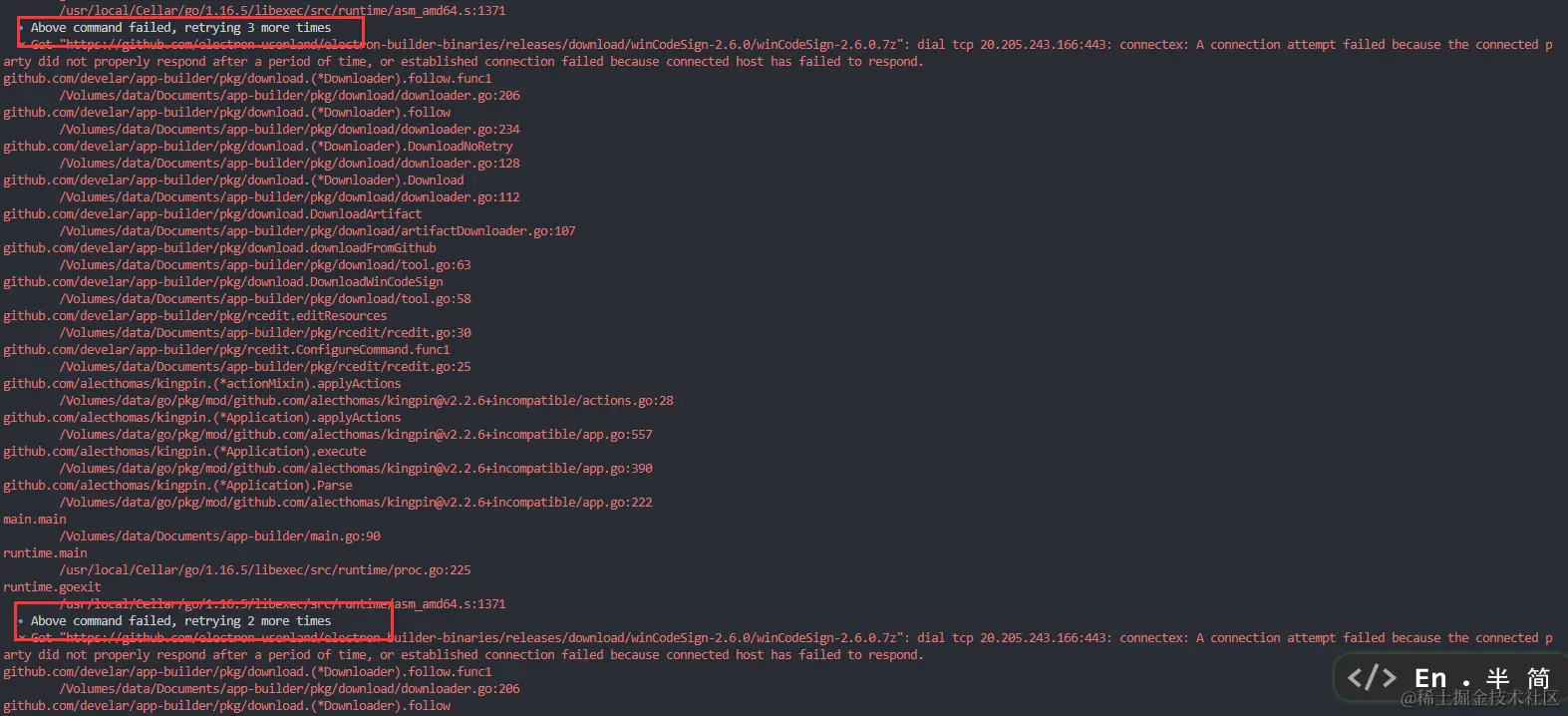Open the downloader.go:128 file reference
1568x716 pixels.
(289, 164)
